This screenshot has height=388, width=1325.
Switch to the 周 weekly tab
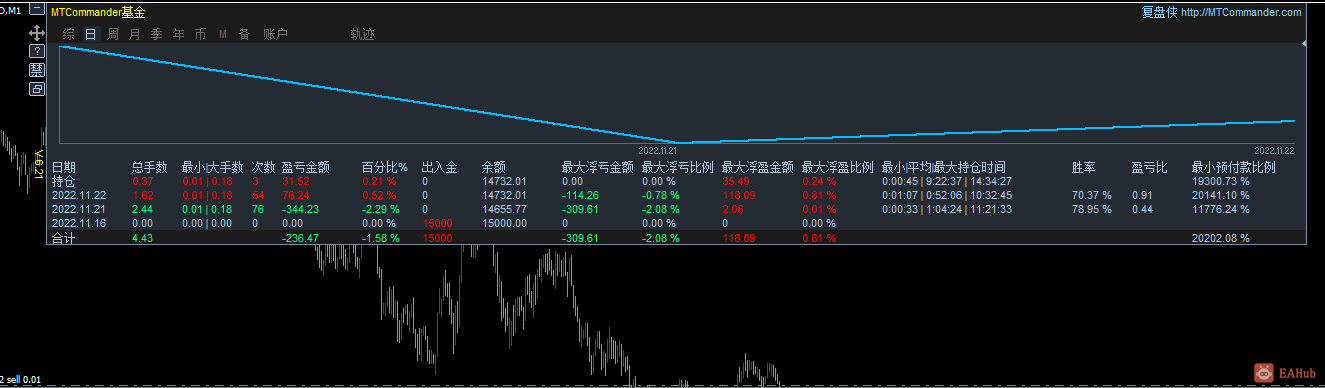coord(113,34)
